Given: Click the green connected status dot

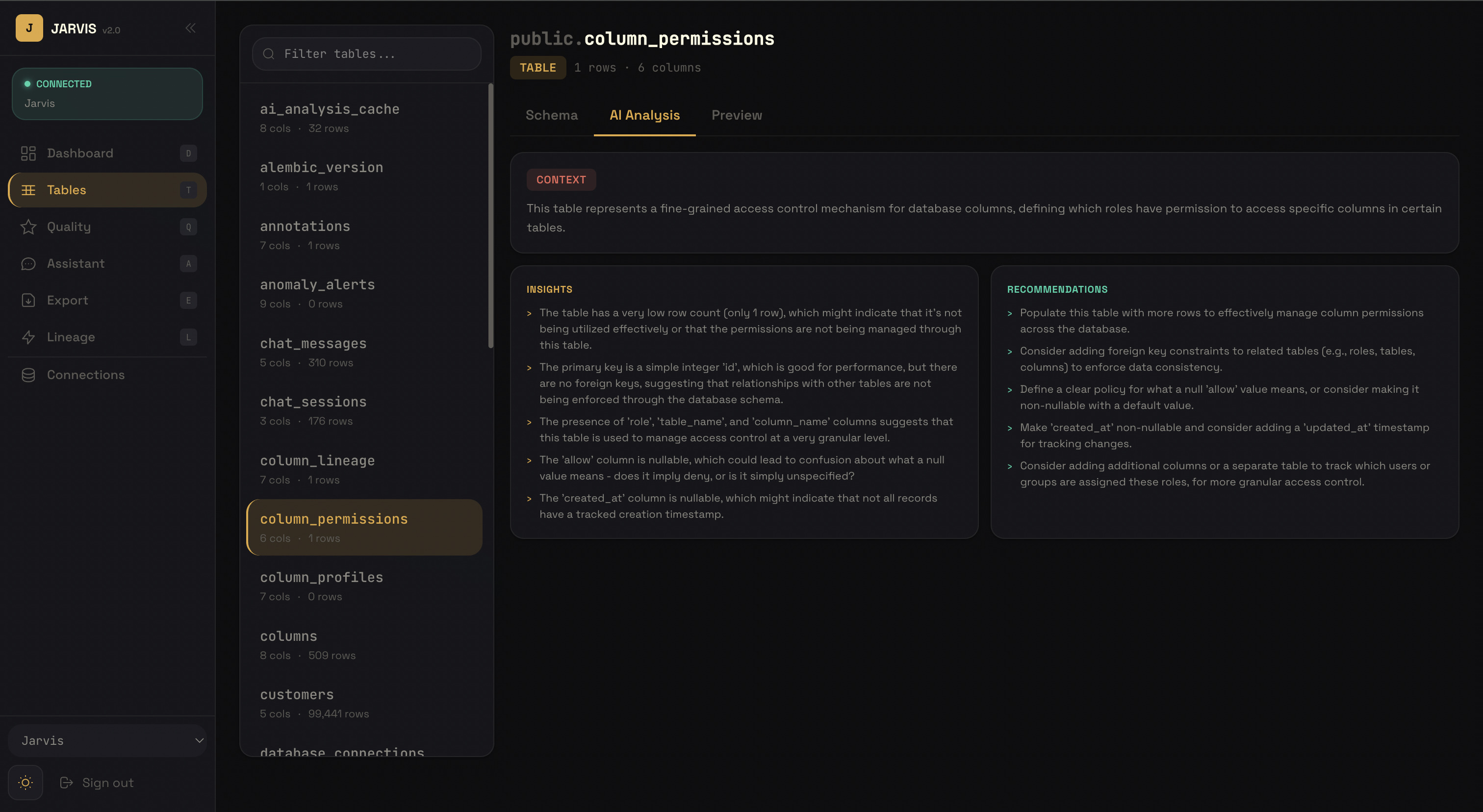Looking at the screenshot, I should click(x=27, y=84).
